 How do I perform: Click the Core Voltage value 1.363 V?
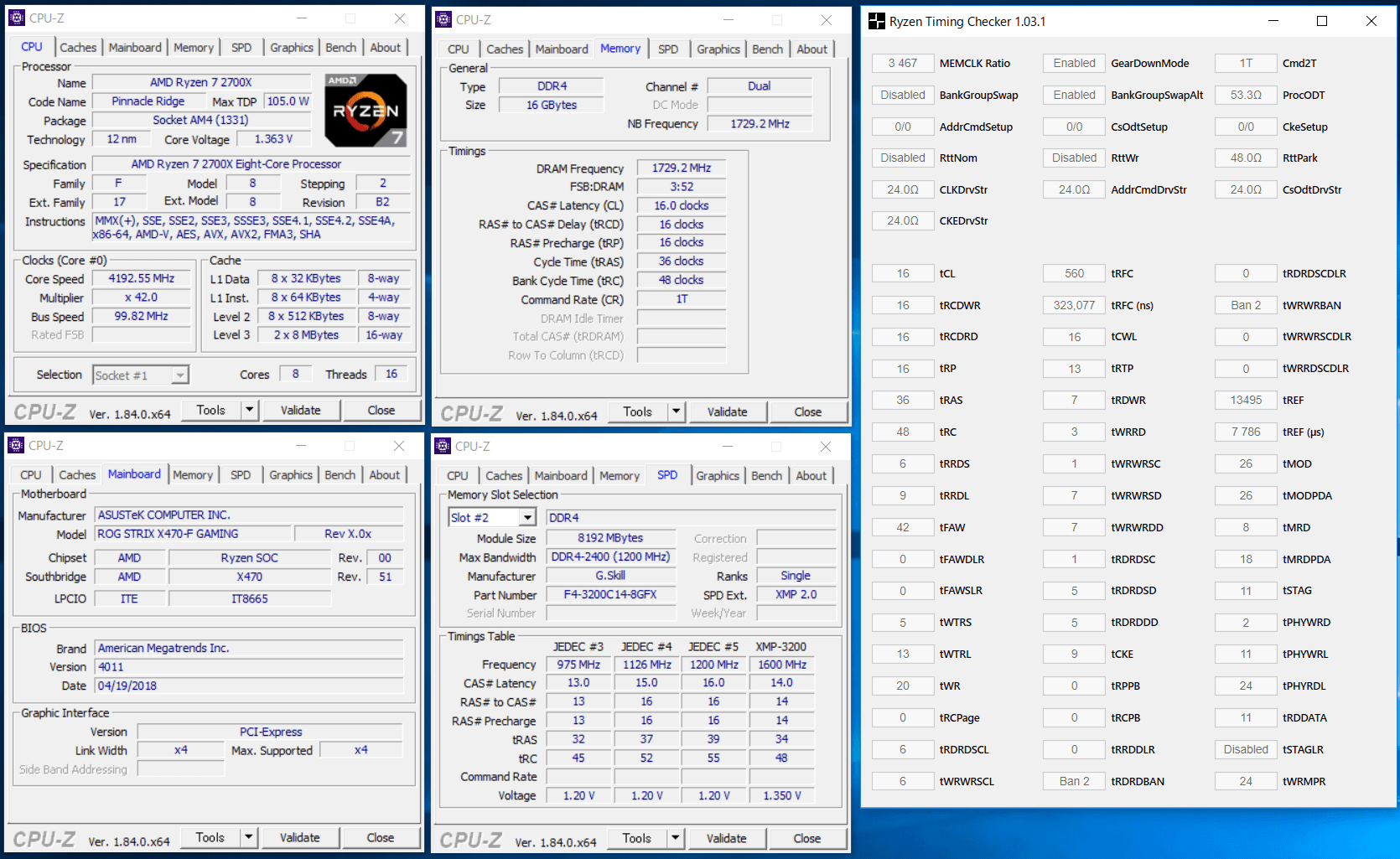pyautogui.click(x=273, y=139)
